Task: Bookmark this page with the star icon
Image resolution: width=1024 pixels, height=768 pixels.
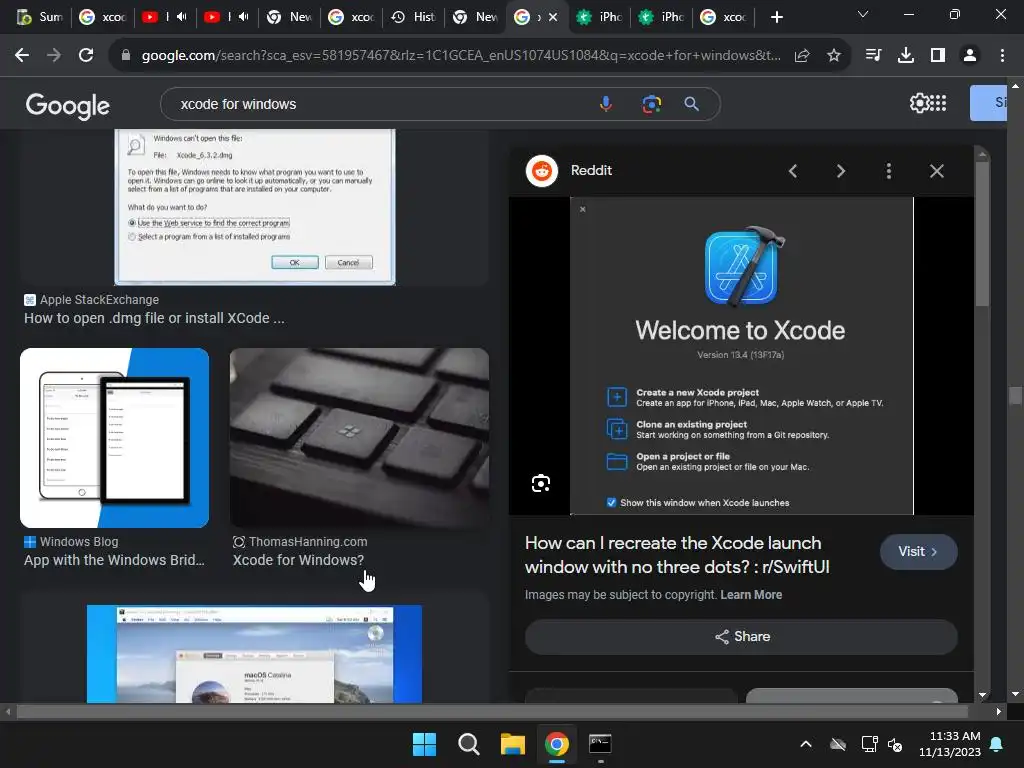Action: pyautogui.click(x=834, y=56)
